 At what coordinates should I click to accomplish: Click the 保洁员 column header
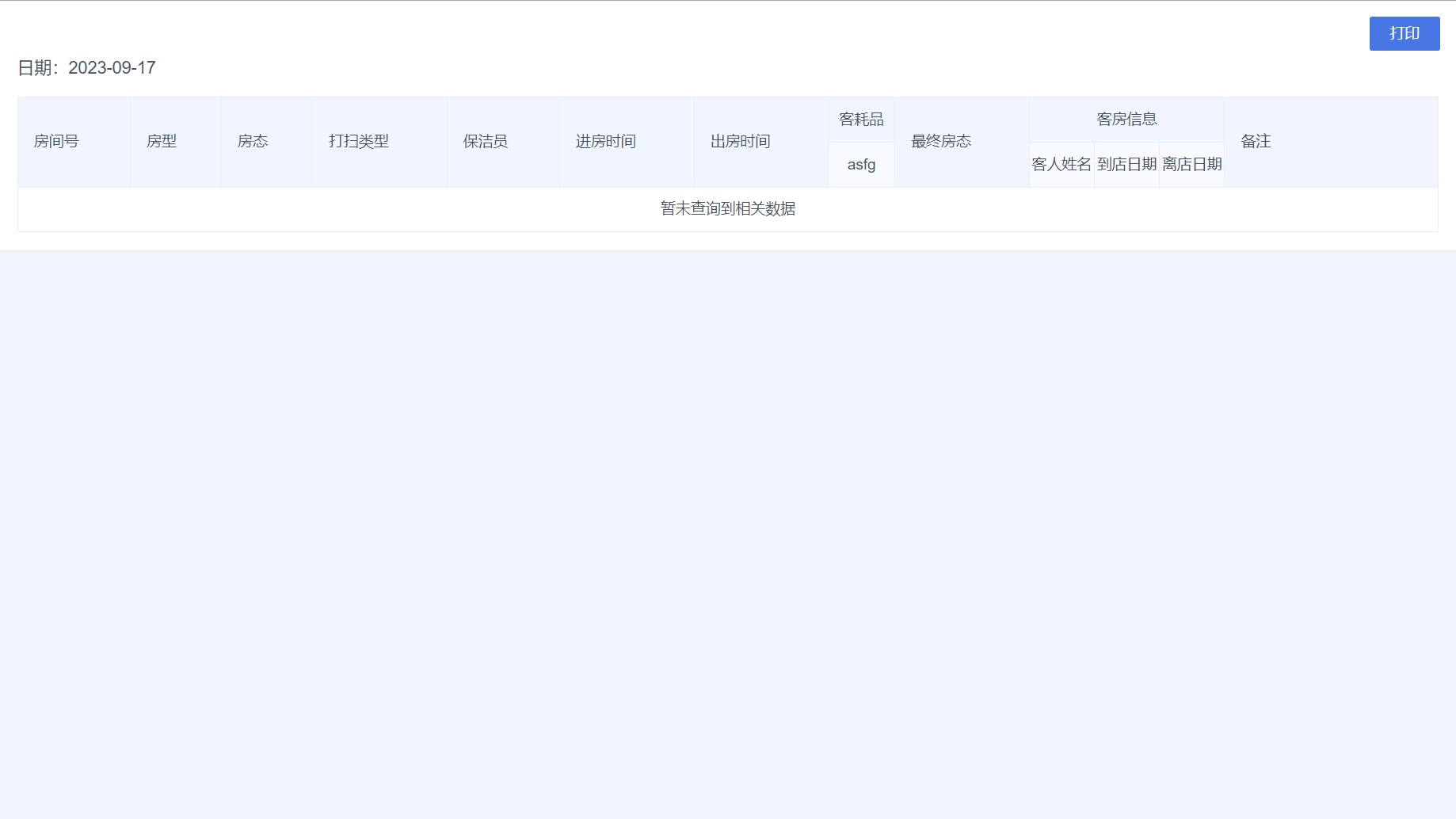503,142
